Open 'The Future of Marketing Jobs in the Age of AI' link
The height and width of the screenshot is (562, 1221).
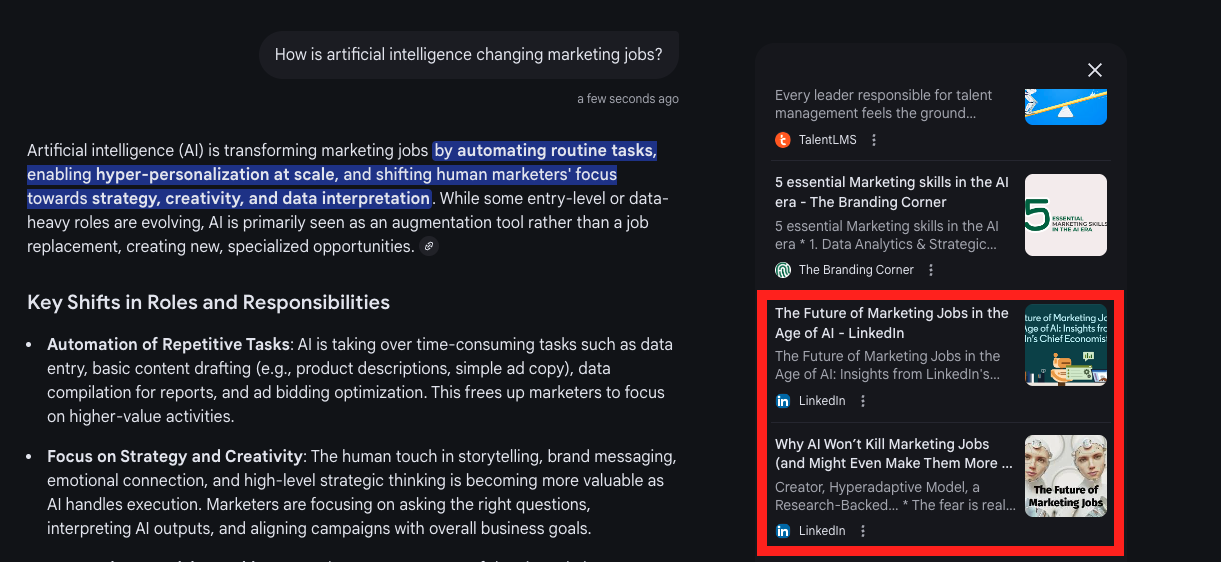pyautogui.click(x=892, y=323)
